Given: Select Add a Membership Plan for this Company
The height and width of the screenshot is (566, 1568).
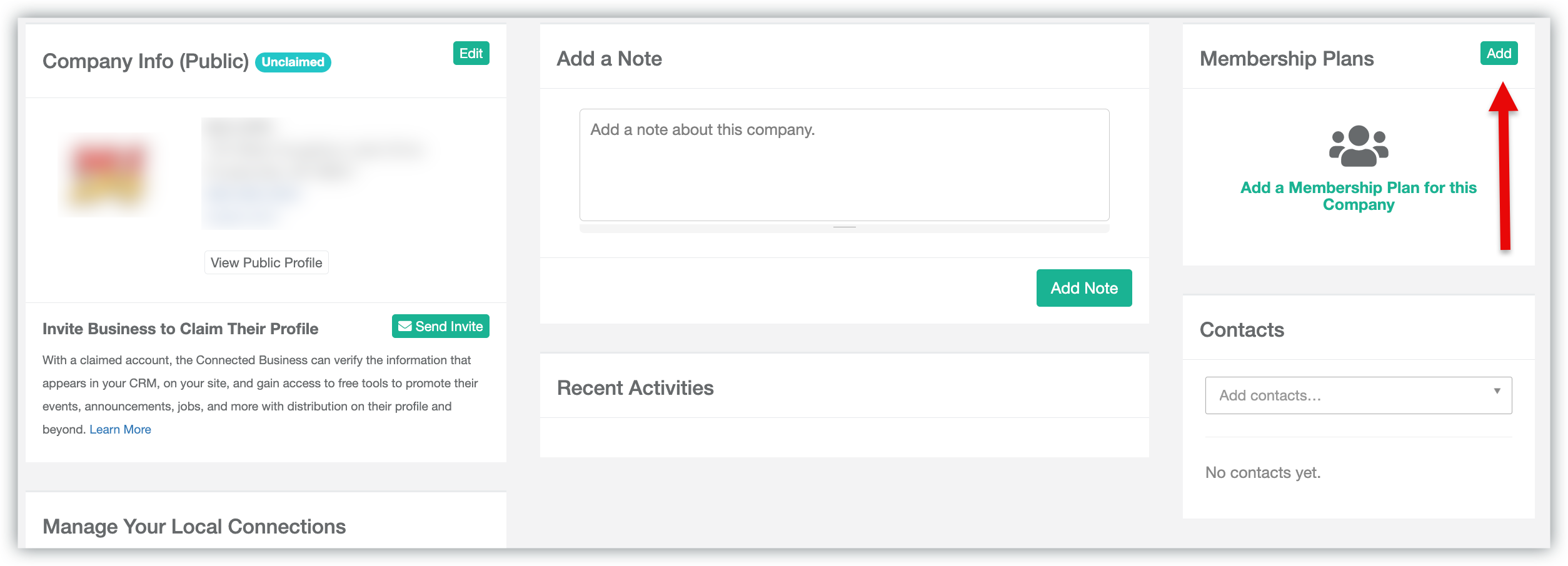Looking at the screenshot, I should [x=1359, y=196].
